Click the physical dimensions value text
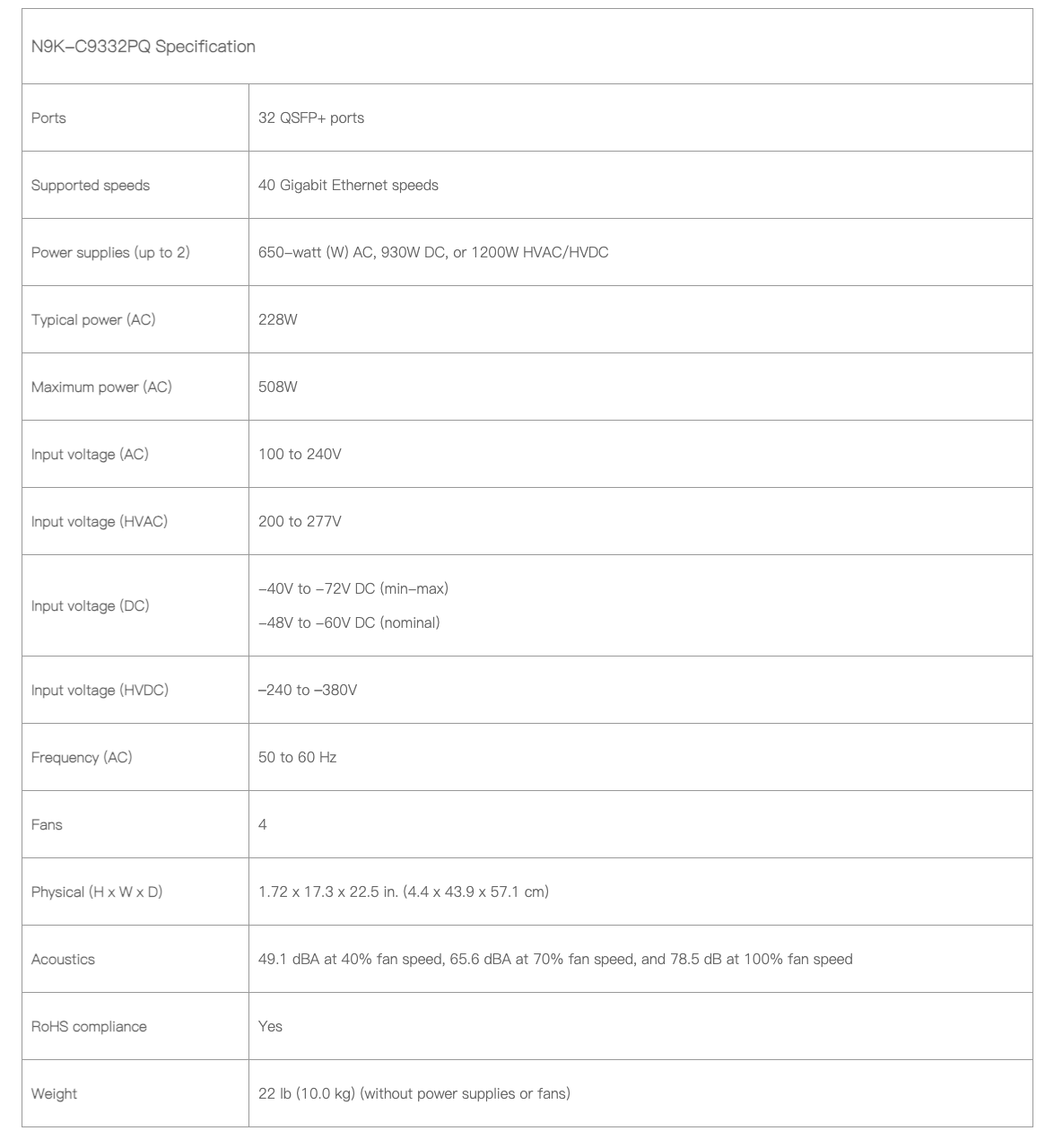Image resolution: width=1054 pixels, height=1148 pixels. [404, 891]
